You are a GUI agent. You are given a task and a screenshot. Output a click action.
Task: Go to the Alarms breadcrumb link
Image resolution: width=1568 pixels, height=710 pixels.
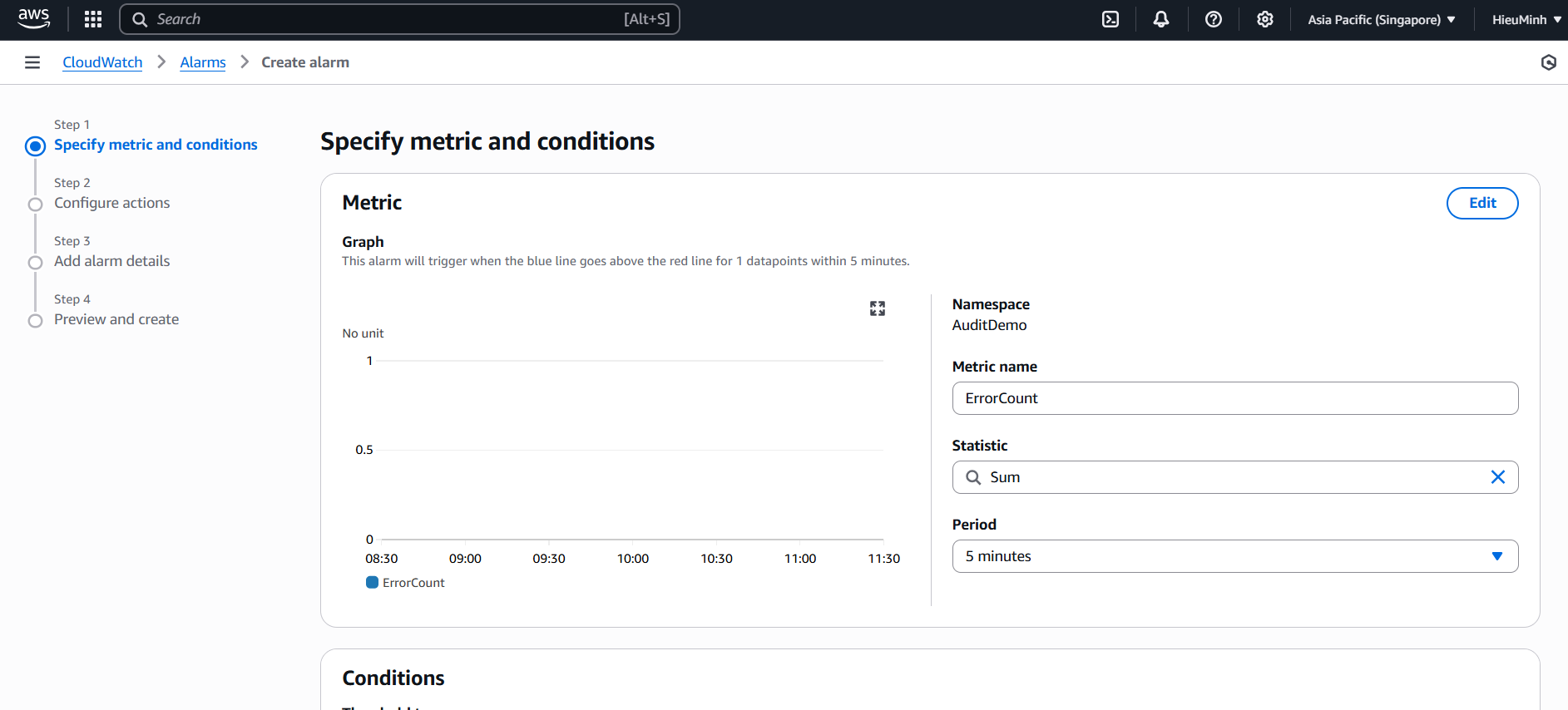[x=203, y=62]
